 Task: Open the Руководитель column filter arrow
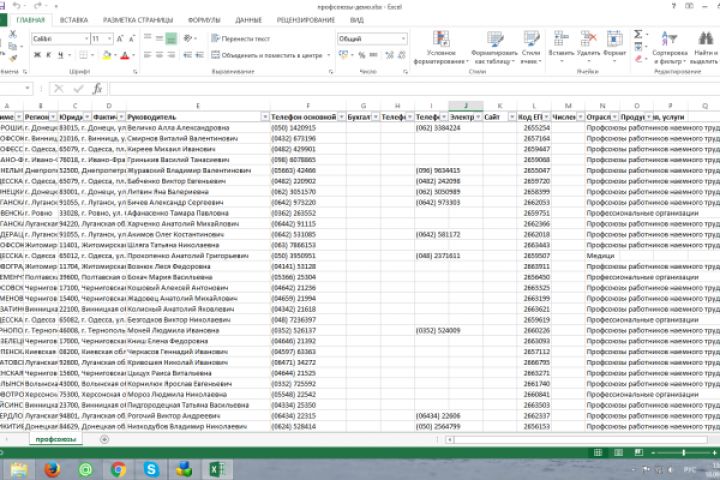pyautogui.click(x=265, y=117)
